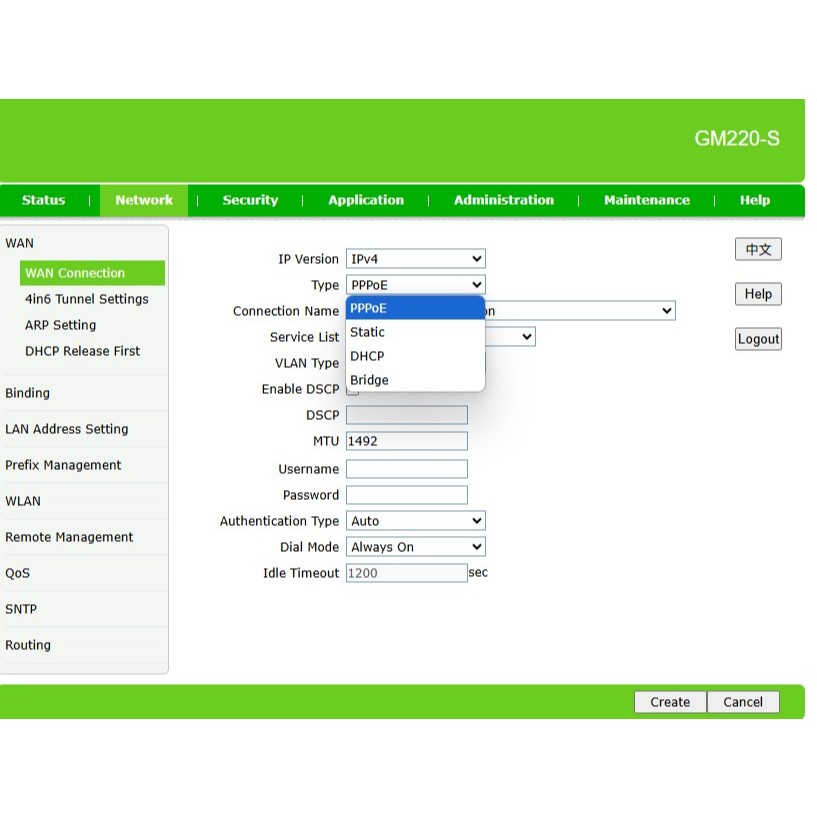The height and width of the screenshot is (817, 817).
Task: Focus the Password input field
Action: (x=406, y=495)
